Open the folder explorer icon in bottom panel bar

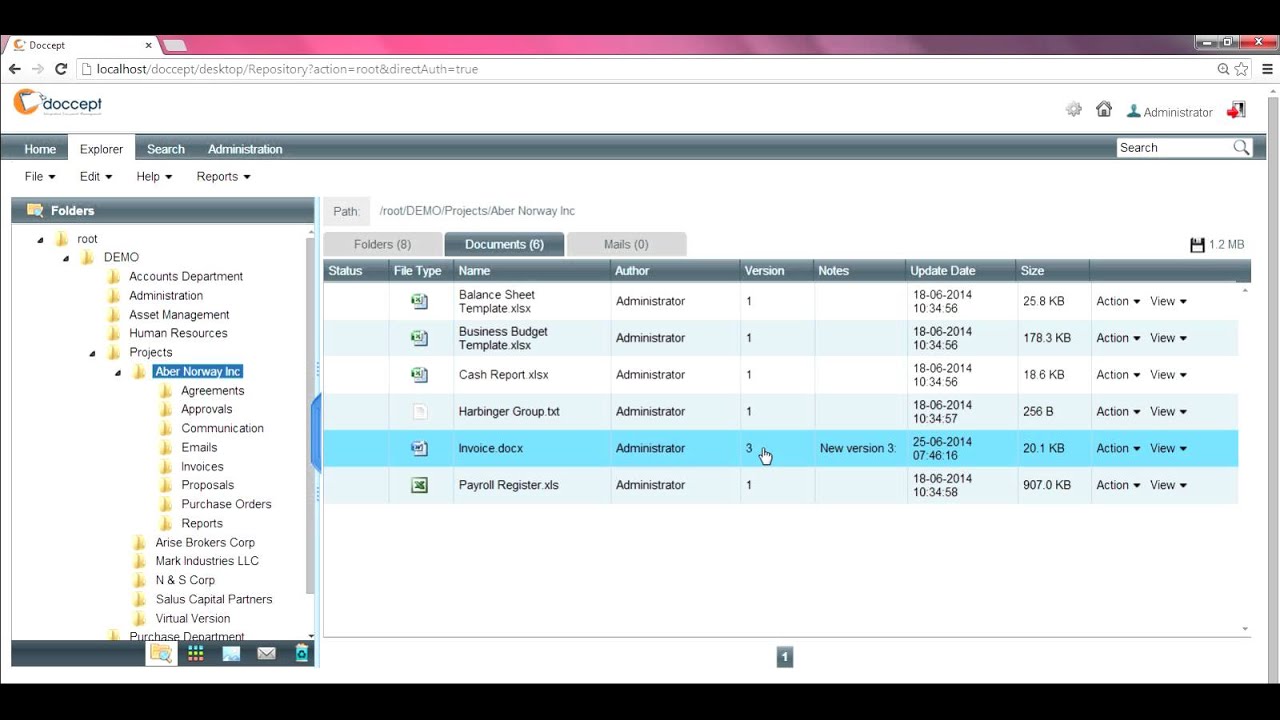pyautogui.click(x=161, y=653)
